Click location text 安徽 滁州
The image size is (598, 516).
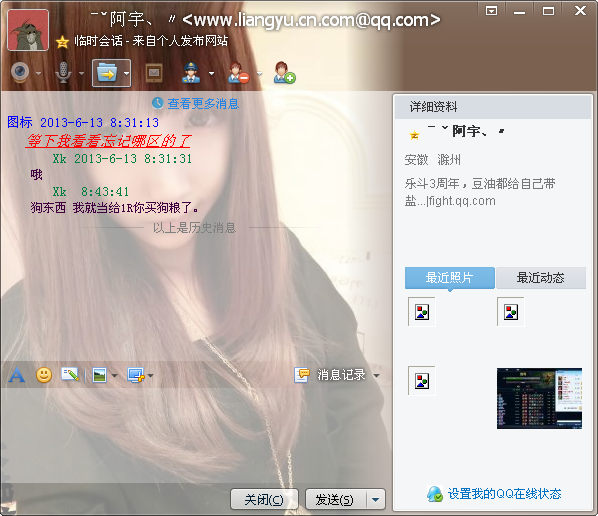tap(432, 160)
